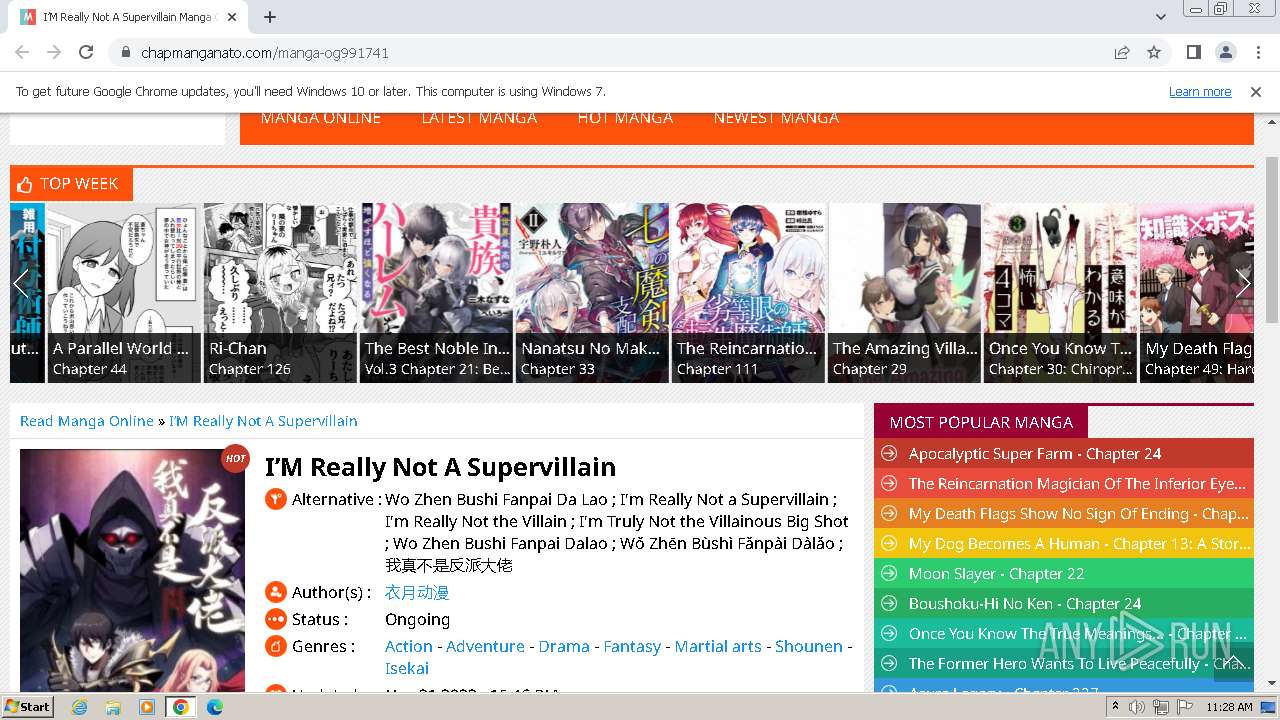The image size is (1280, 720).
Task: Open The Former Hero Wants To Live Peacefully
Action: point(1078,663)
